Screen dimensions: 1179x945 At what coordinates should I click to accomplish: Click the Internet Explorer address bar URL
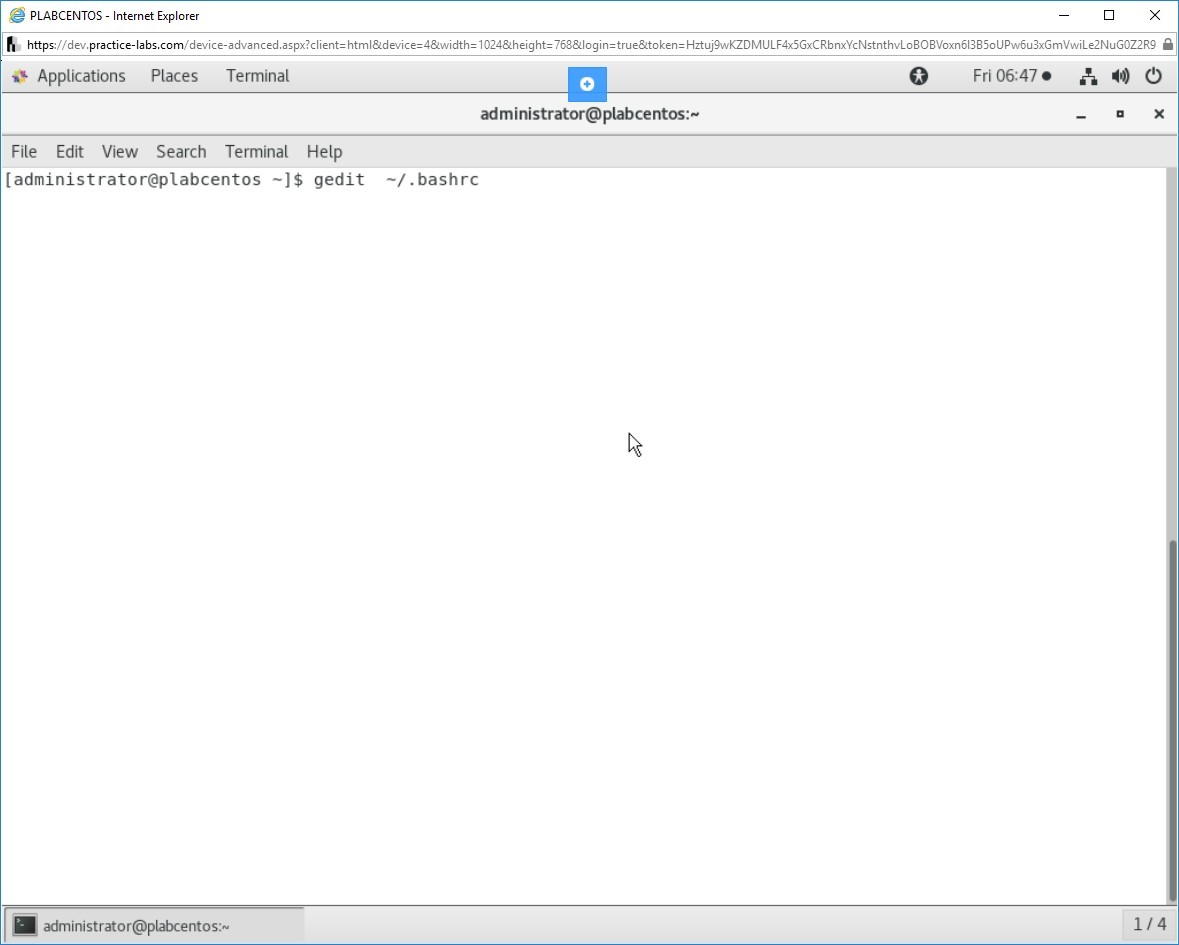click(590, 45)
